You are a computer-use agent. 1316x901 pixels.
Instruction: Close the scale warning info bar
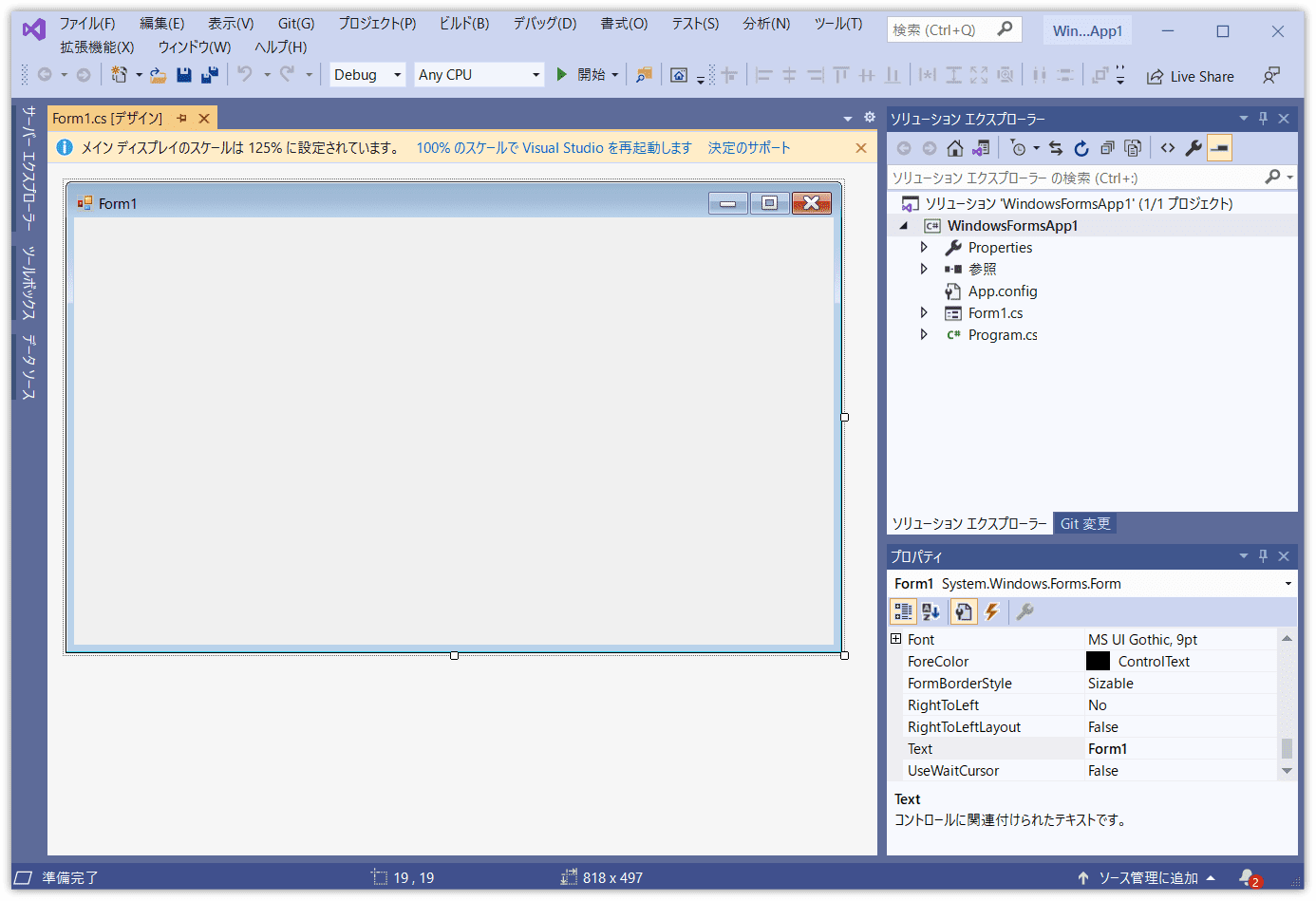tap(861, 148)
